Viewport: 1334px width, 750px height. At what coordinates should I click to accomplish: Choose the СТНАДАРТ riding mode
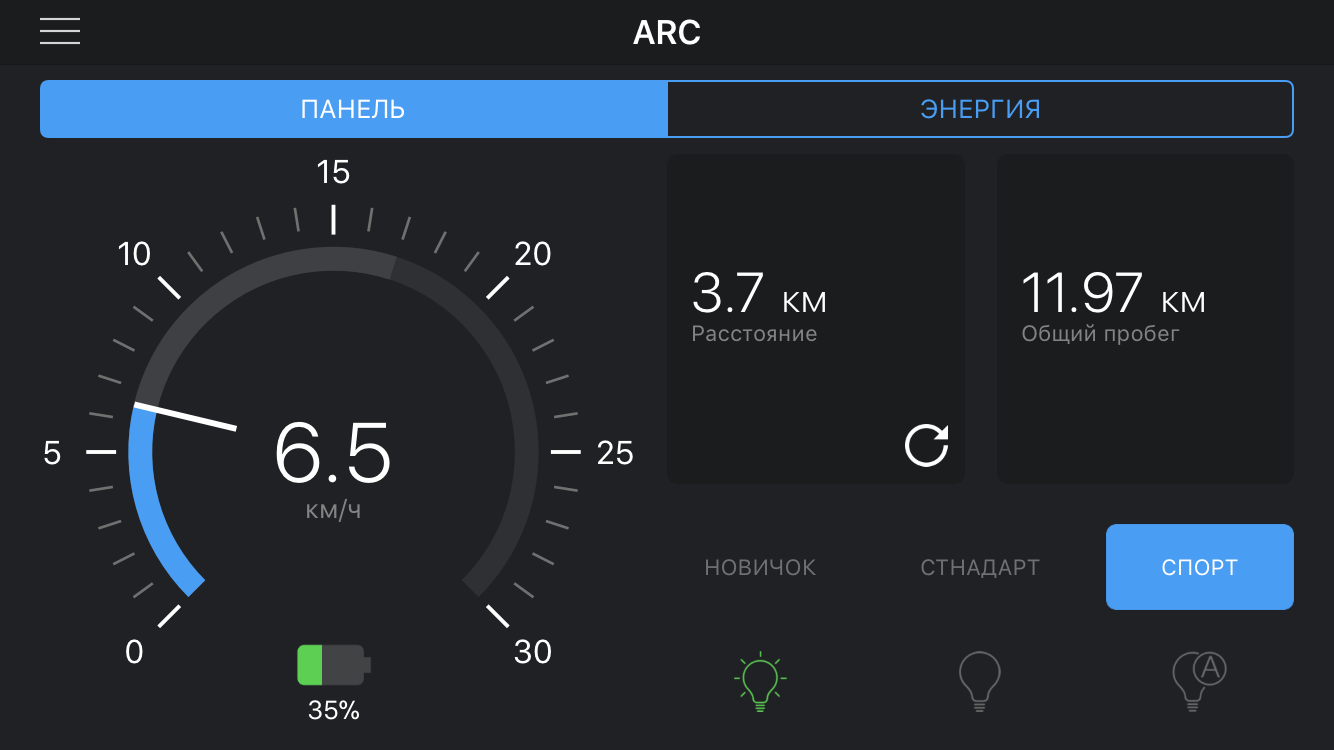(980, 568)
